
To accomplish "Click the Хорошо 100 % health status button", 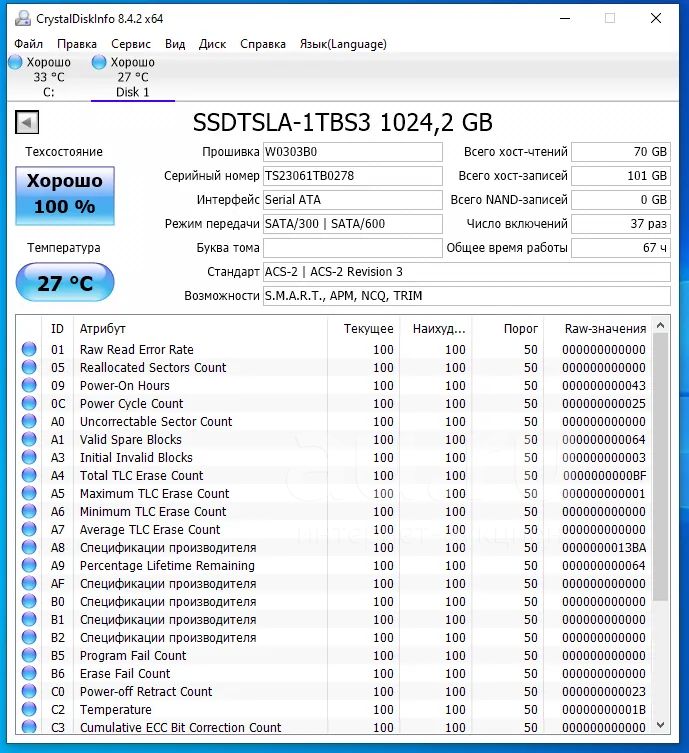I will coord(65,195).
